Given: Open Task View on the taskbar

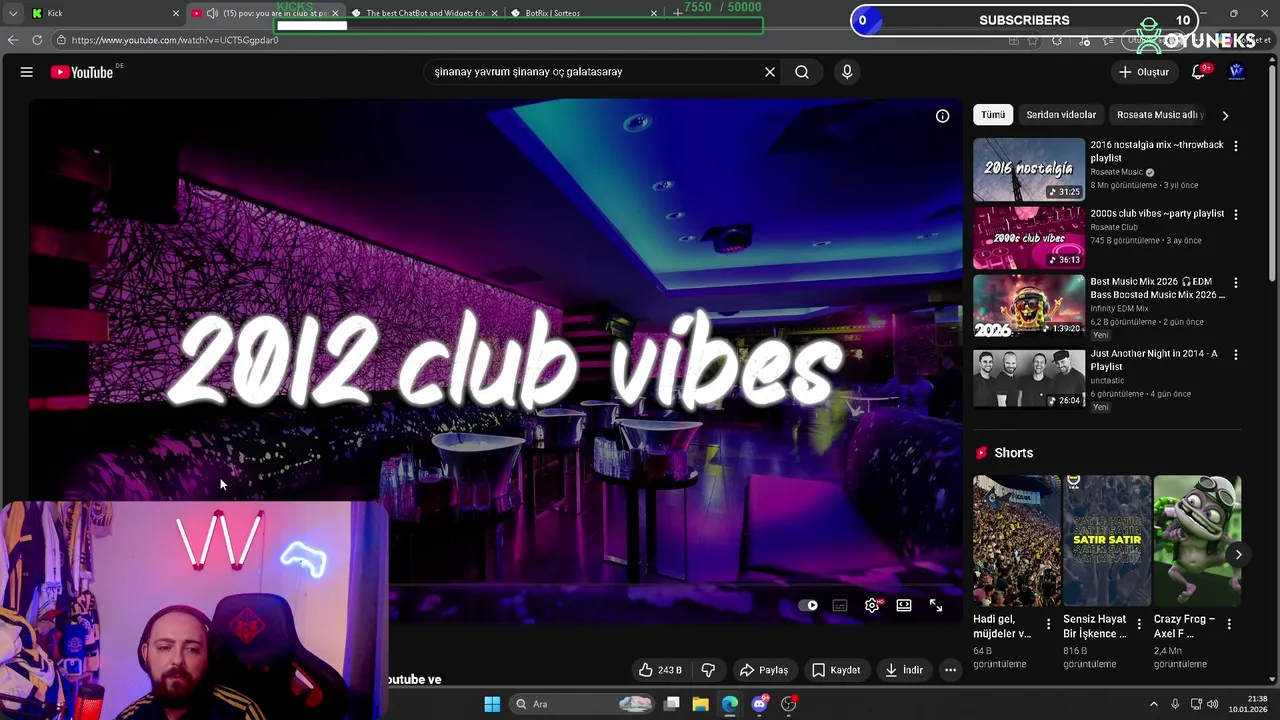Looking at the screenshot, I should point(672,704).
